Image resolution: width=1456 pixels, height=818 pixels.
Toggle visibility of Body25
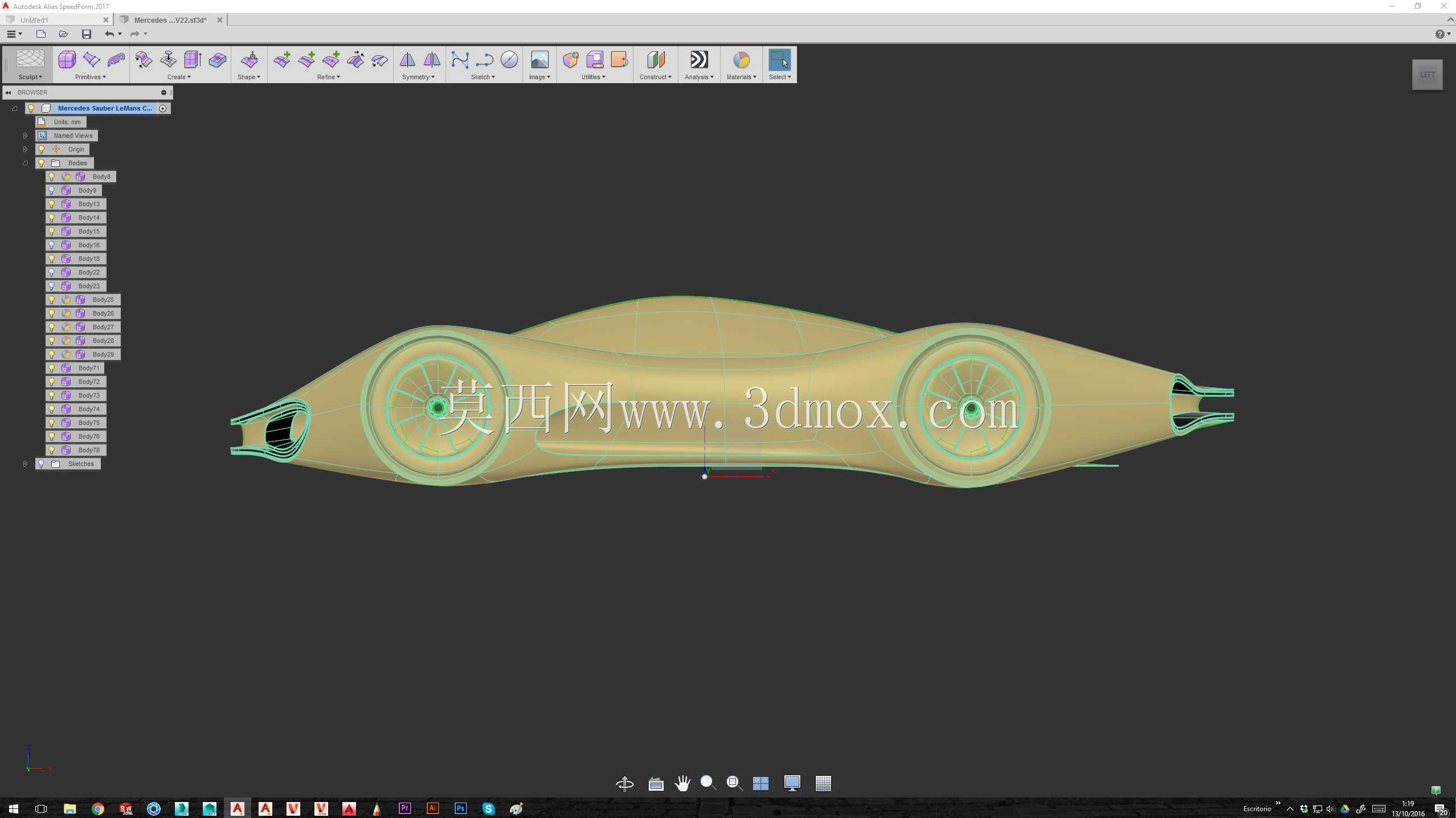point(52,300)
